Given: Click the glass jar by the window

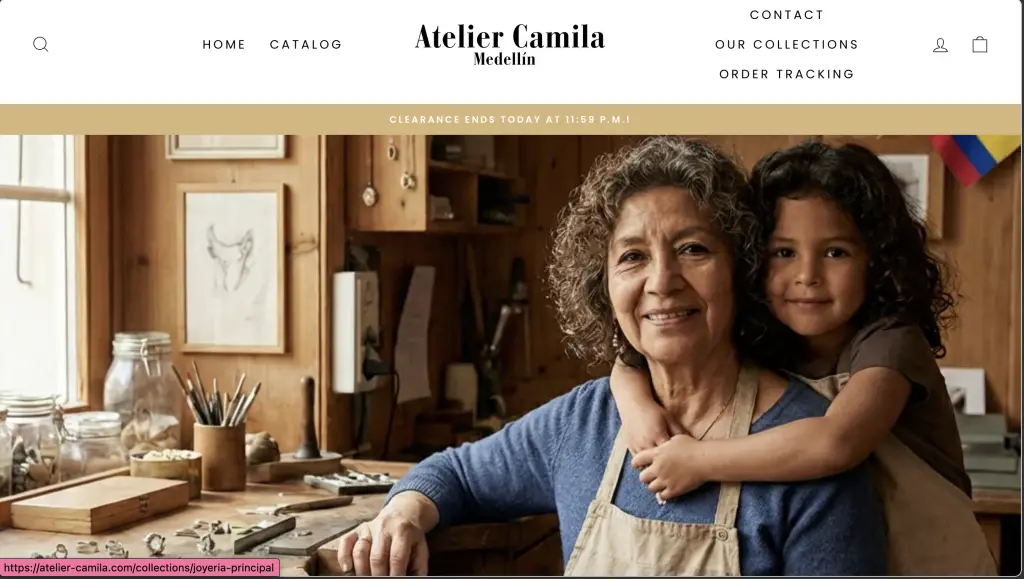Looking at the screenshot, I should (142, 390).
